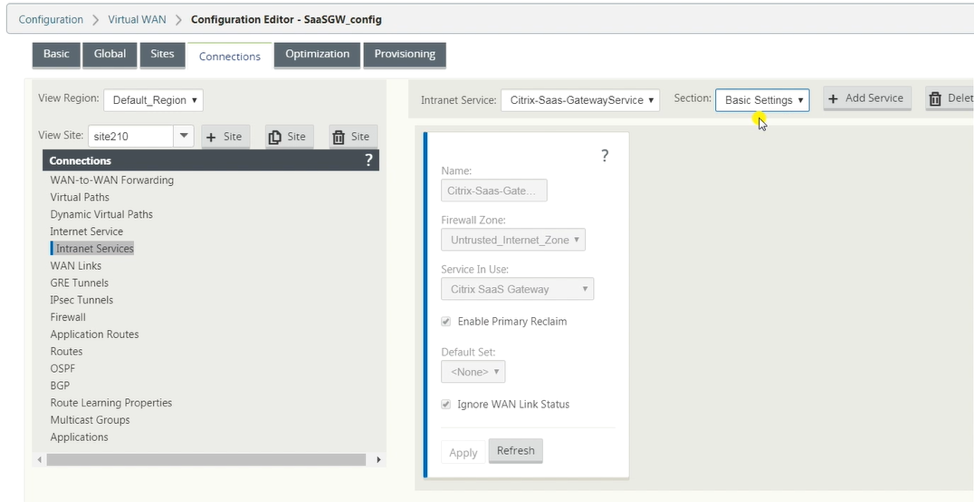Open the View Region dropdown
This screenshot has width=974, height=502.
[x=153, y=100]
